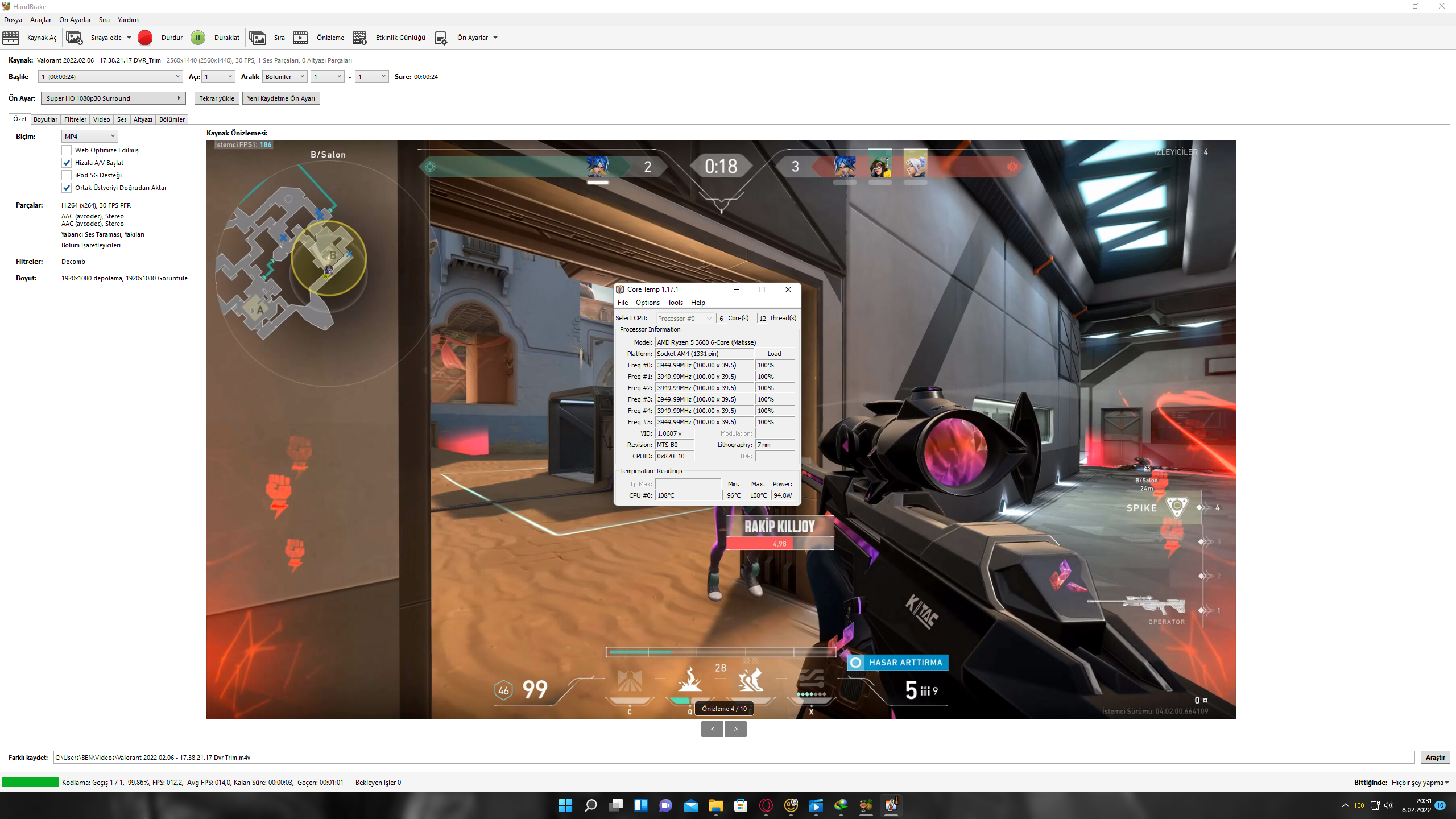The width and height of the screenshot is (1456, 819).
Task: Open the Araçlar menu
Action: (40, 20)
